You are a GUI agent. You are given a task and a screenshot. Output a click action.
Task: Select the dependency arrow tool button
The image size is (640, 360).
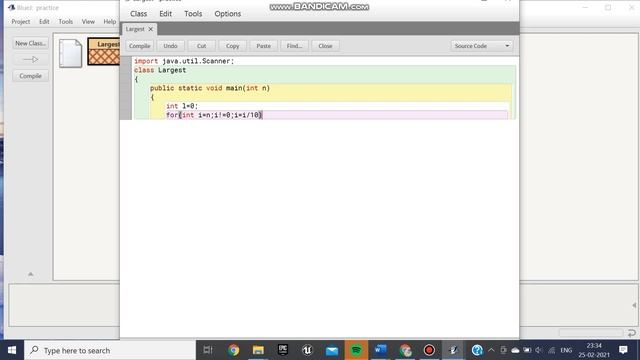[31, 60]
